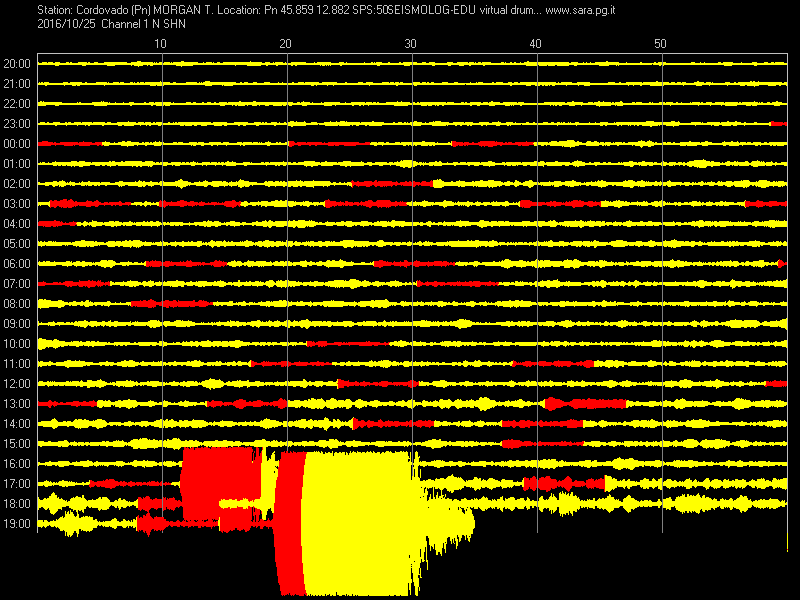The width and height of the screenshot is (800, 600).
Task: Click the 13:00 hour label
Action: tap(17, 404)
